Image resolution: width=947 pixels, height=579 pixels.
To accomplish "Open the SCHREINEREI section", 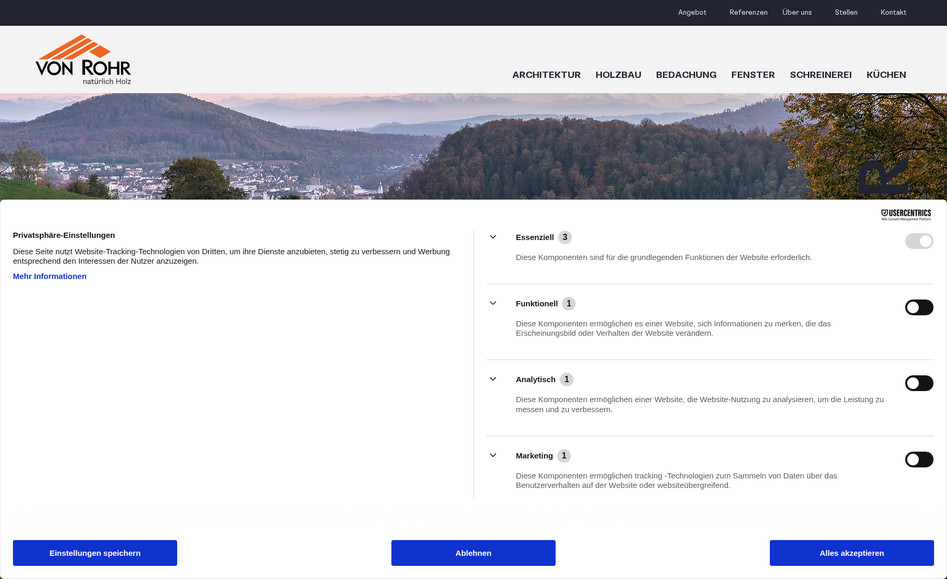I will (x=820, y=74).
